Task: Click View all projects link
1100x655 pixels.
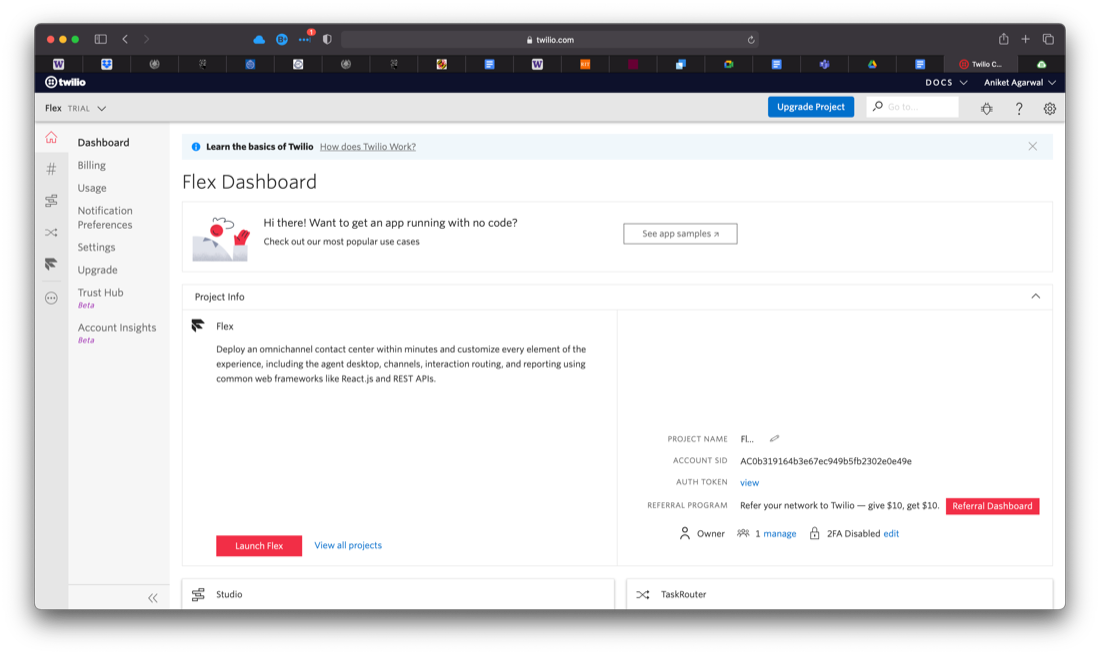Action: coord(348,545)
